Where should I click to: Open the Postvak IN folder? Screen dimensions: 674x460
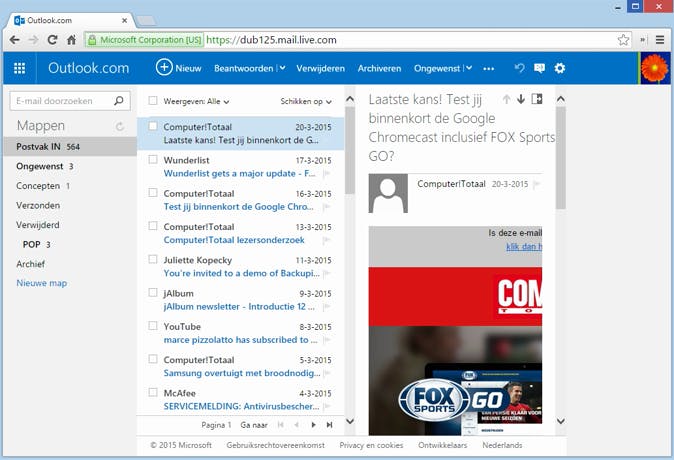[x=70, y=147]
